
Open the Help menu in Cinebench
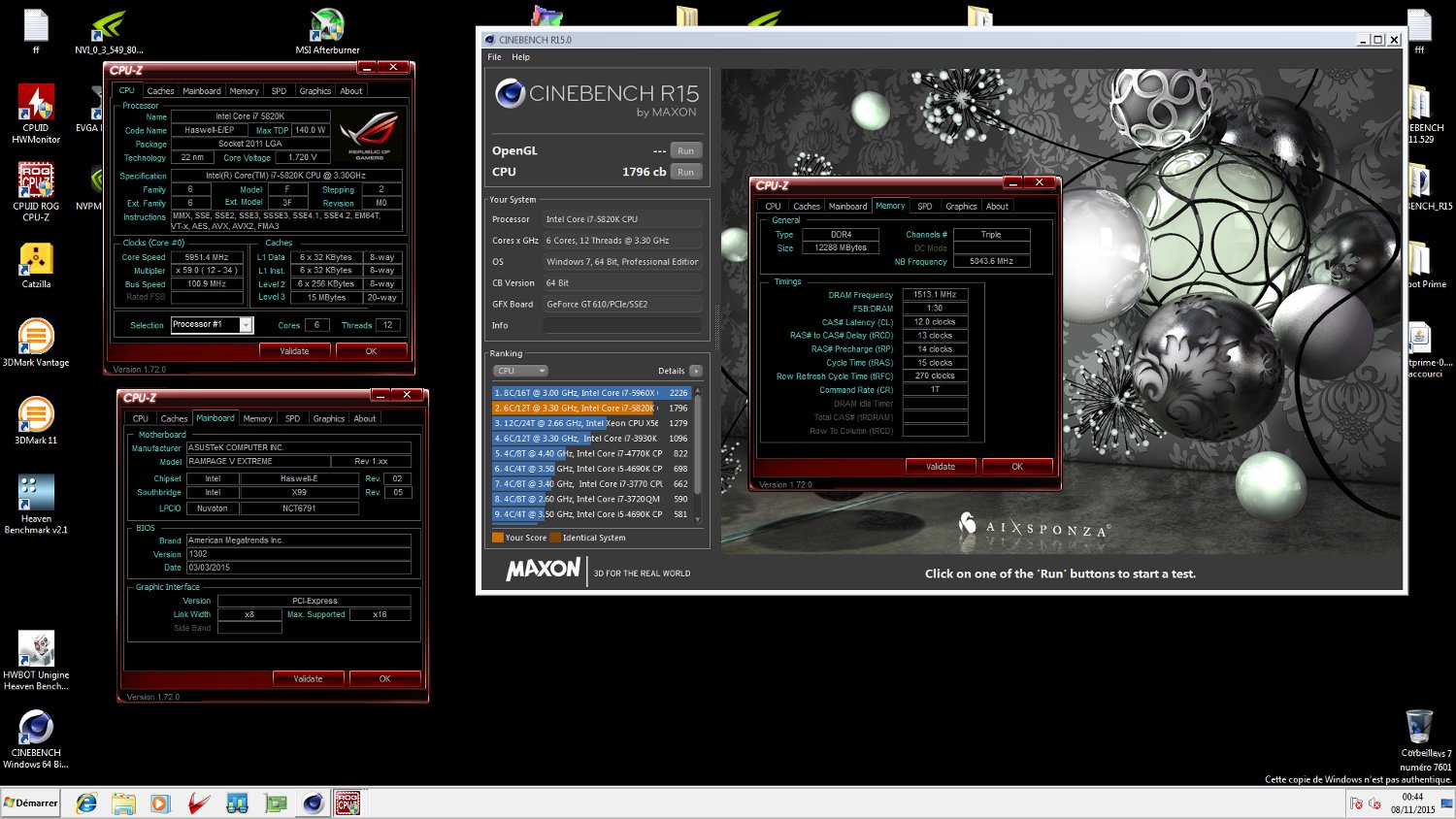click(x=520, y=57)
